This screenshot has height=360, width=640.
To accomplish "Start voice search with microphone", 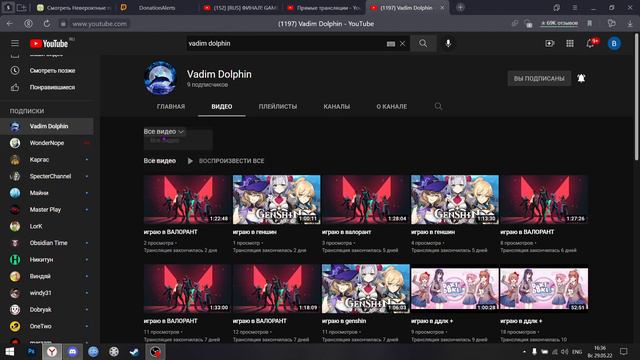I will pyautogui.click(x=448, y=43).
